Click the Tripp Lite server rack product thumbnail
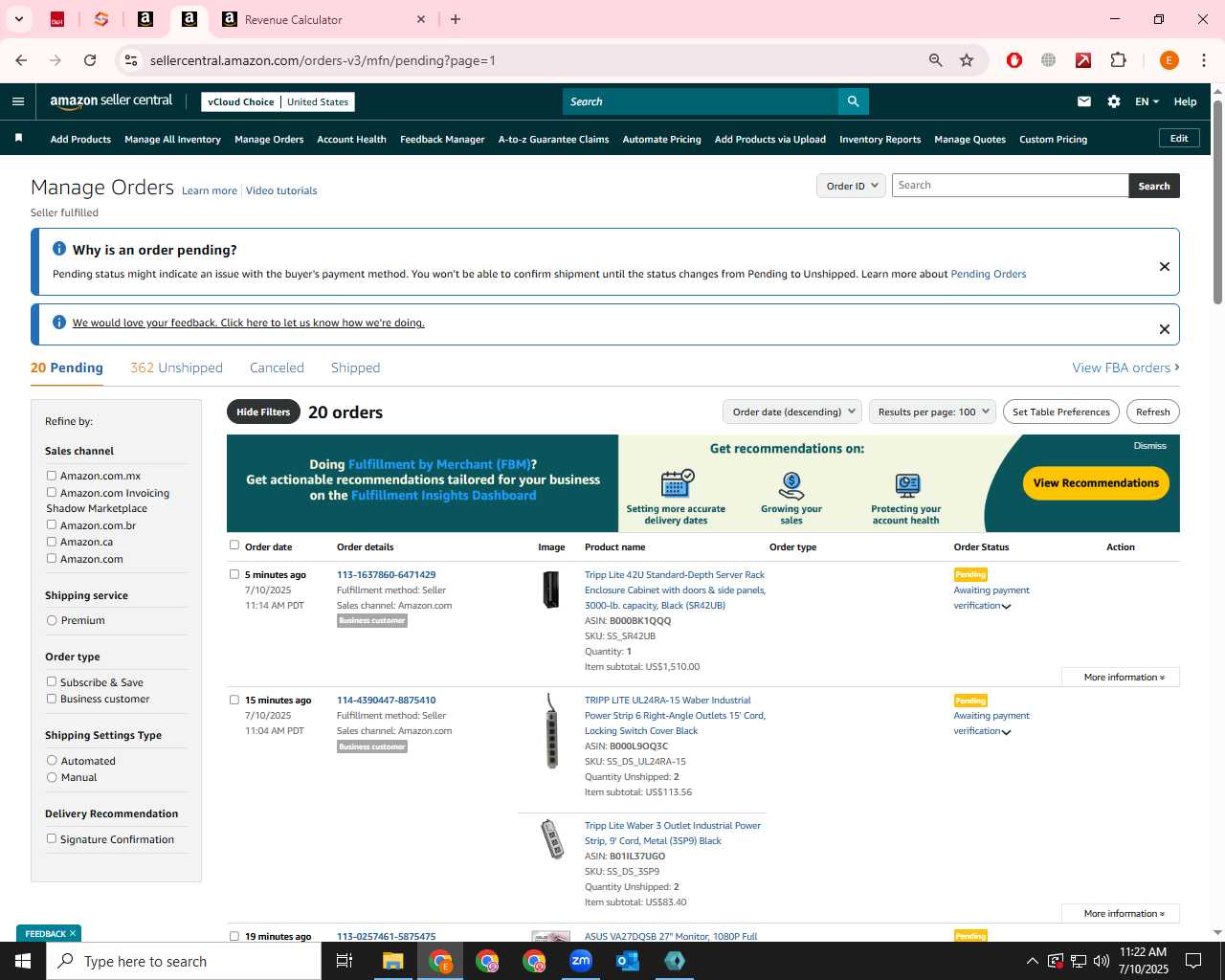Image resolution: width=1225 pixels, height=980 pixels. pyautogui.click(x=550, y=590)
